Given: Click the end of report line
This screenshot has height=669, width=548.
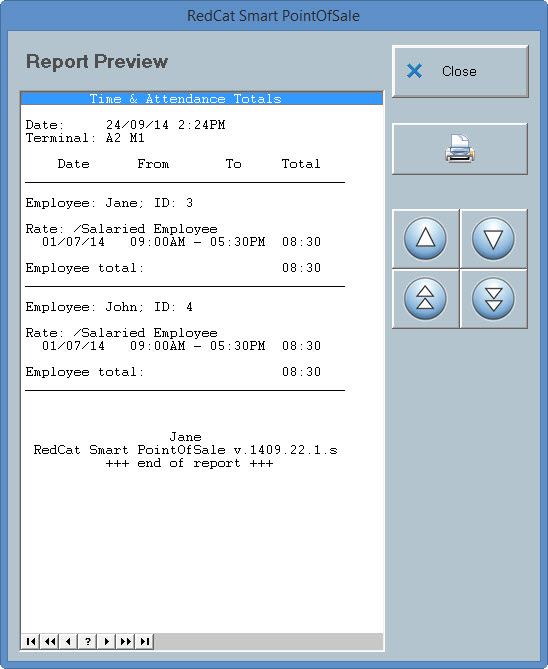Looking at the screenshot, I should click(x=189, y=463).
